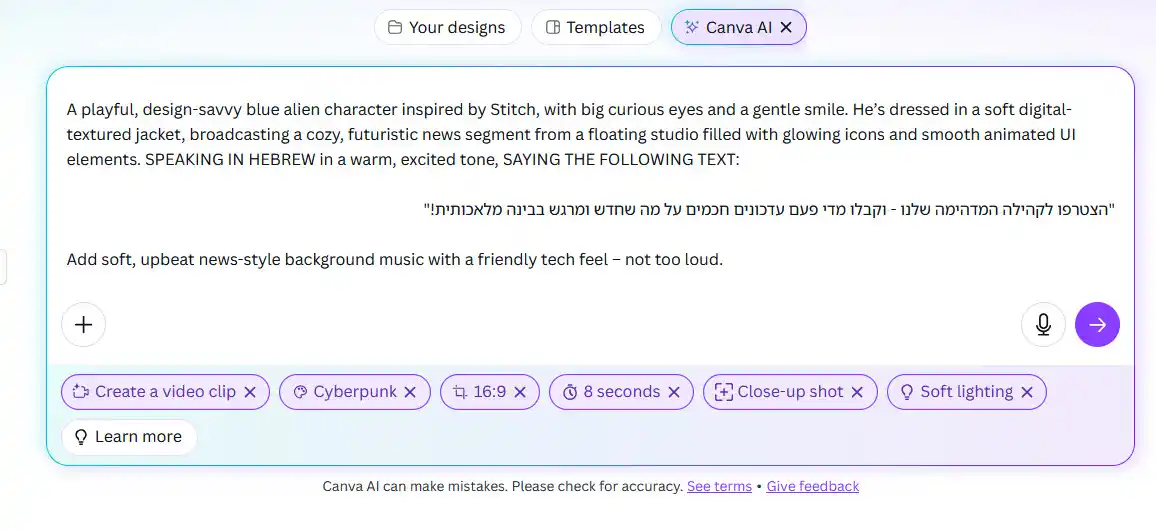Remove the 8 seconds duration chip
This screenshot has height=530, width=1156.
(x=674, y=392)
